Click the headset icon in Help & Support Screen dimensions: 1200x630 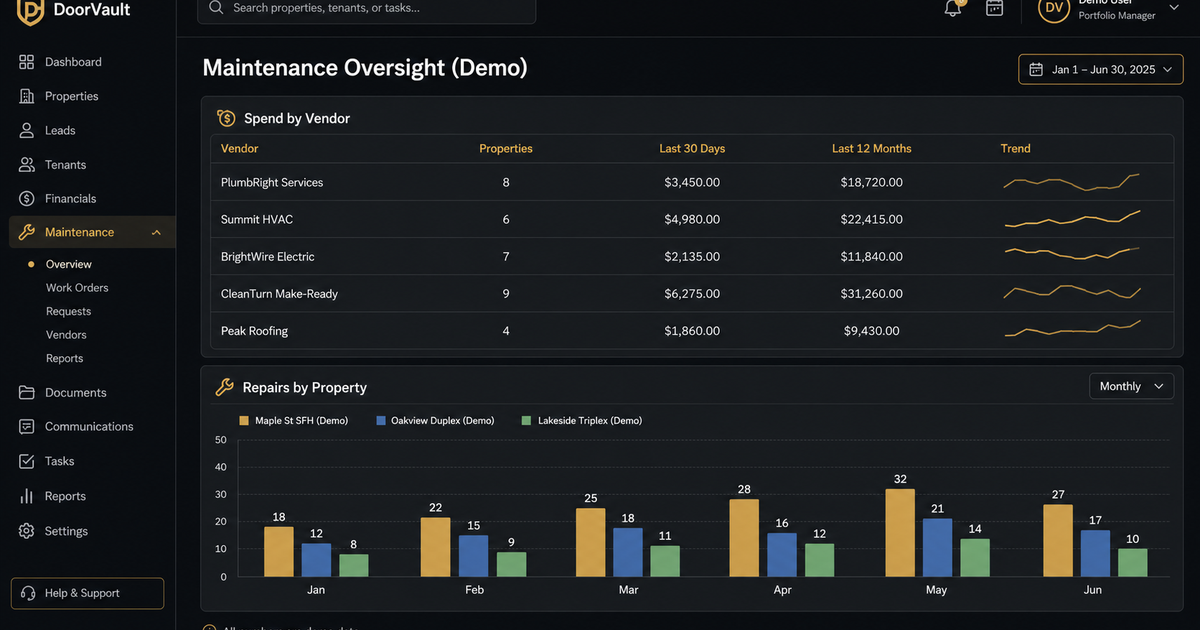pos(28,593)
